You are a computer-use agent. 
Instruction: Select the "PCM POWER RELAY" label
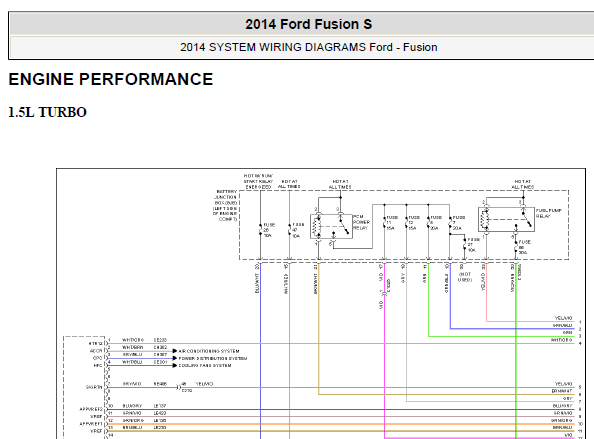click(x=361, y=222)
